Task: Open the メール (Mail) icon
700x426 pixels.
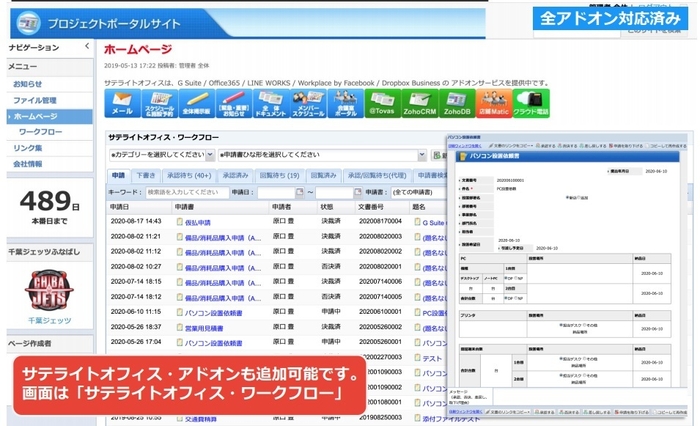Action: pos(122,104)
